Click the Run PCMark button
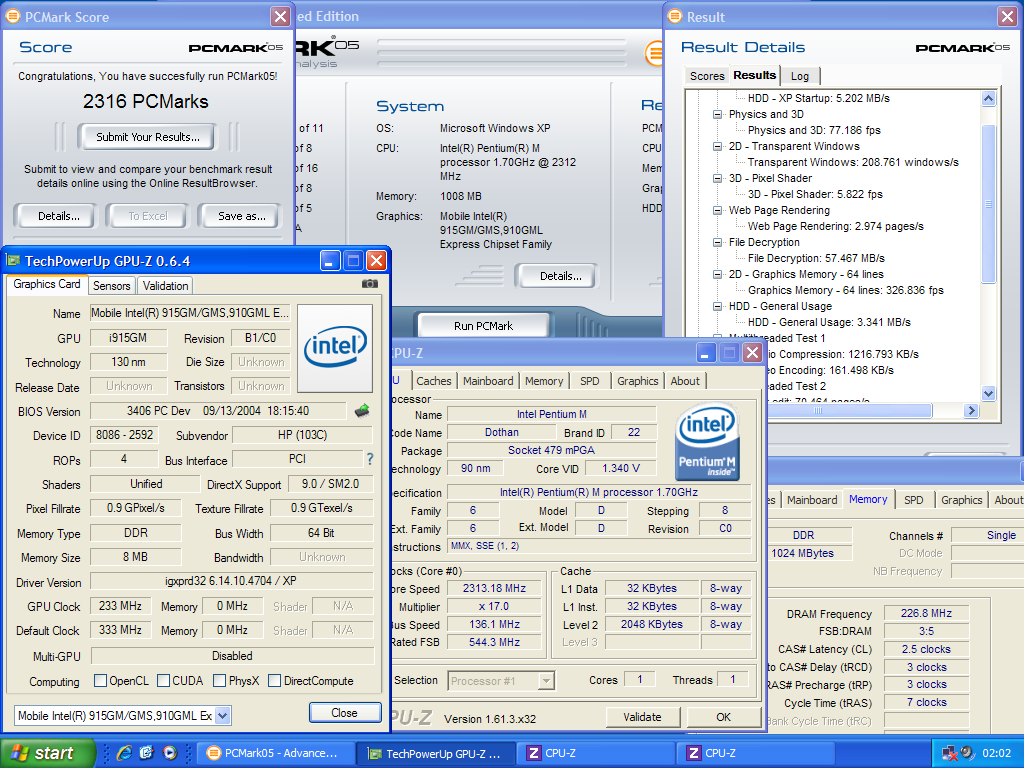 pyautogui.click(x=483, y=326)
